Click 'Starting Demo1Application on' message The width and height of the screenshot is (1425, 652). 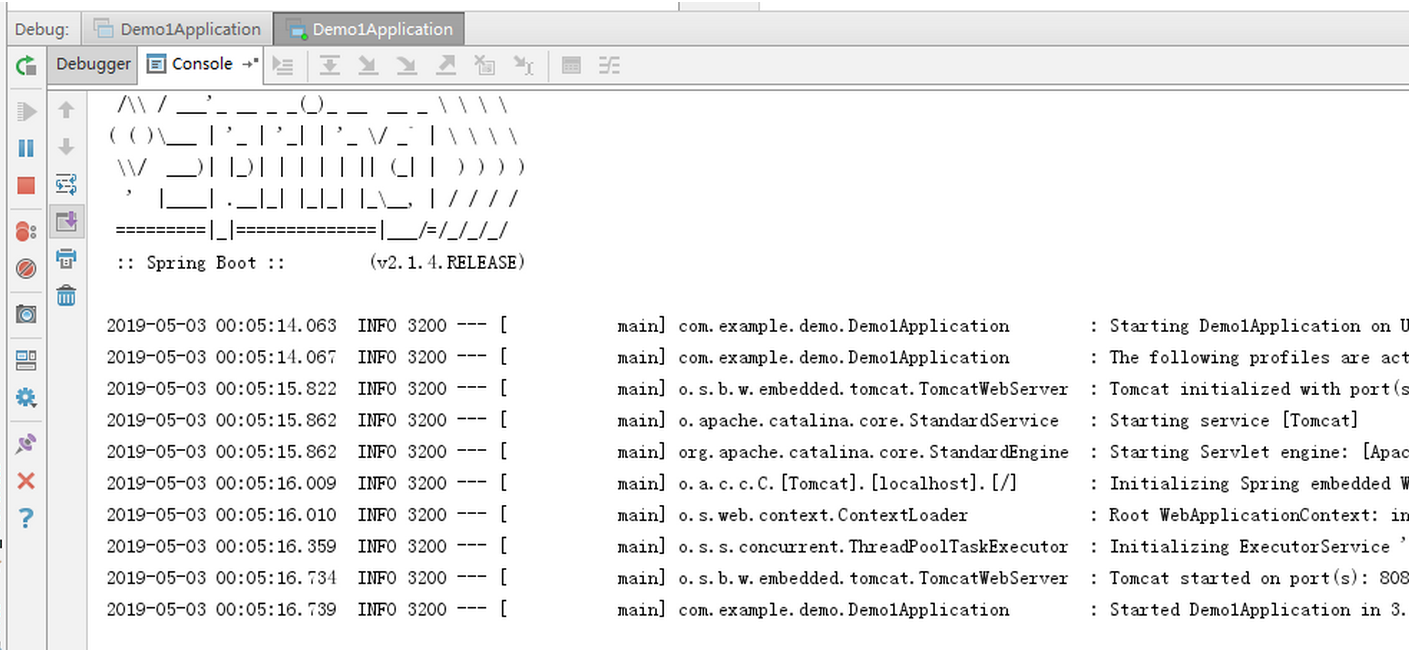[1250, 326]
